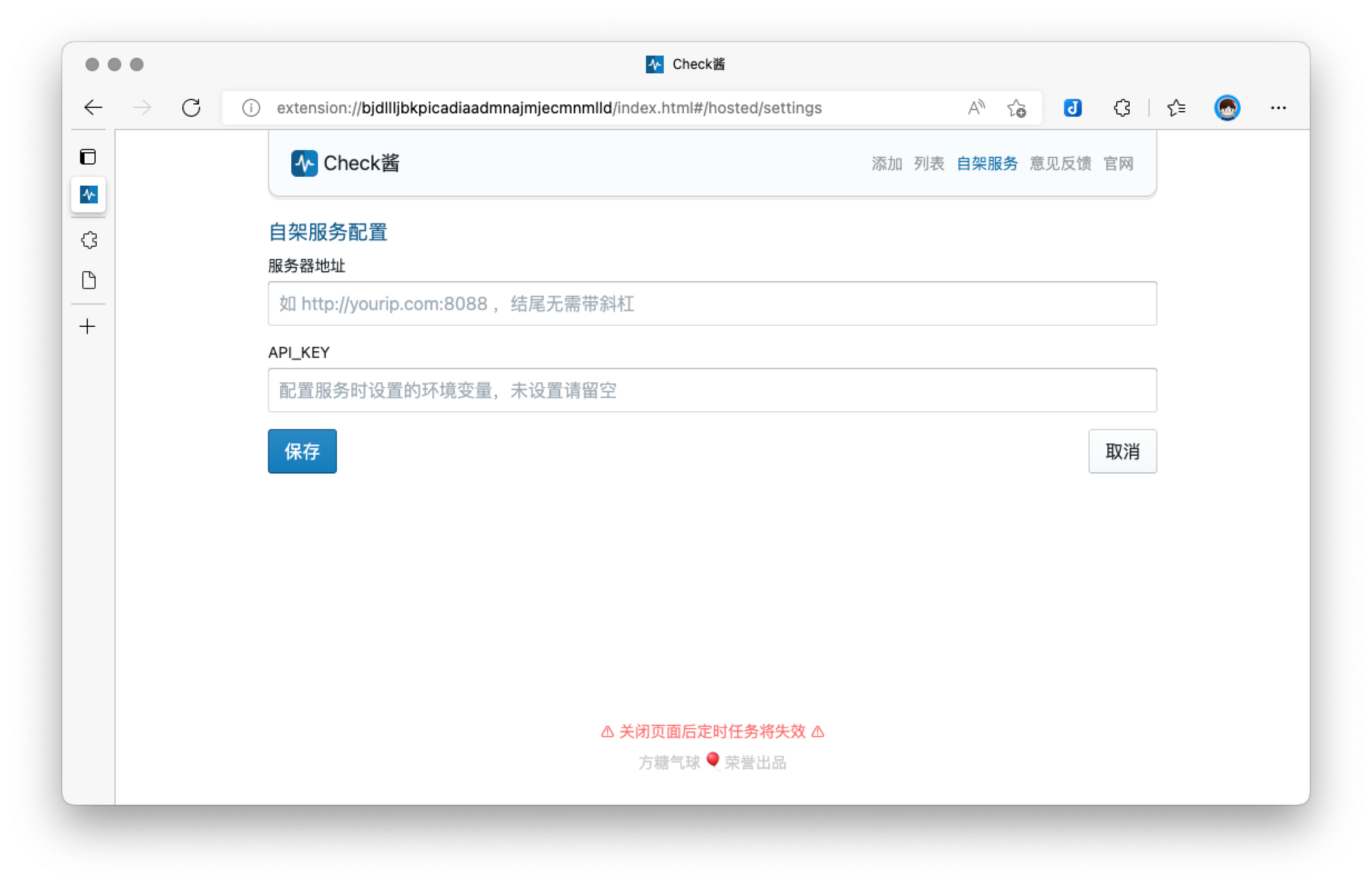1372x887 pixels.
Task: Open the extensions tab in sidebar
Action: (89, 240)
